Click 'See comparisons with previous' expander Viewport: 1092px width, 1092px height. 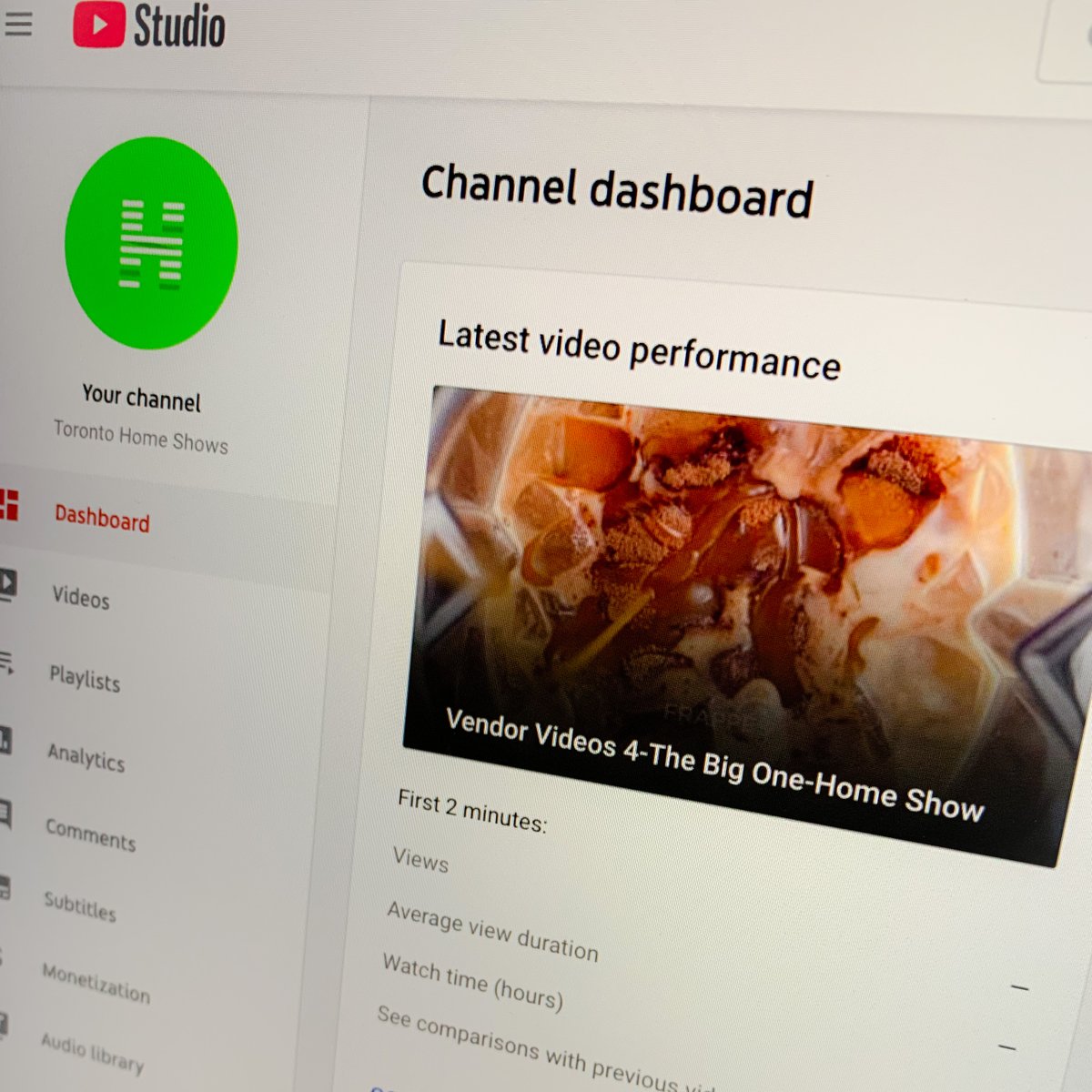[x=546, y=1048]
